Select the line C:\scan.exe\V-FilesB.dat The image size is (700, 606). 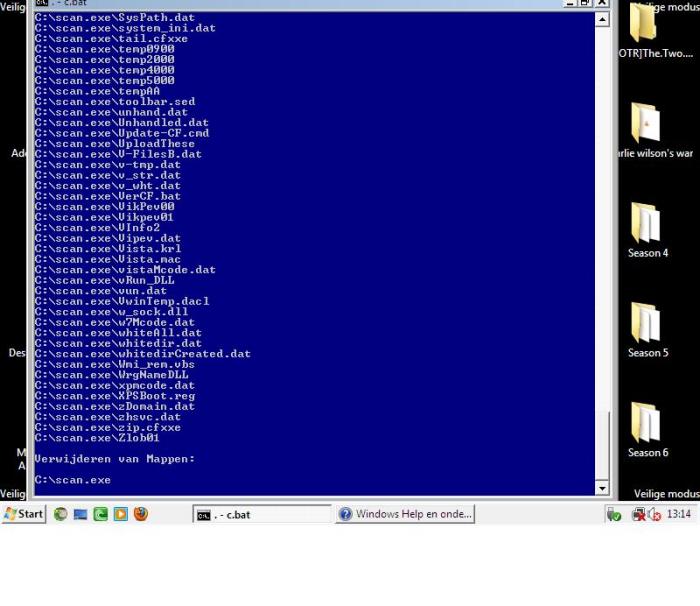tap(118, 154)
